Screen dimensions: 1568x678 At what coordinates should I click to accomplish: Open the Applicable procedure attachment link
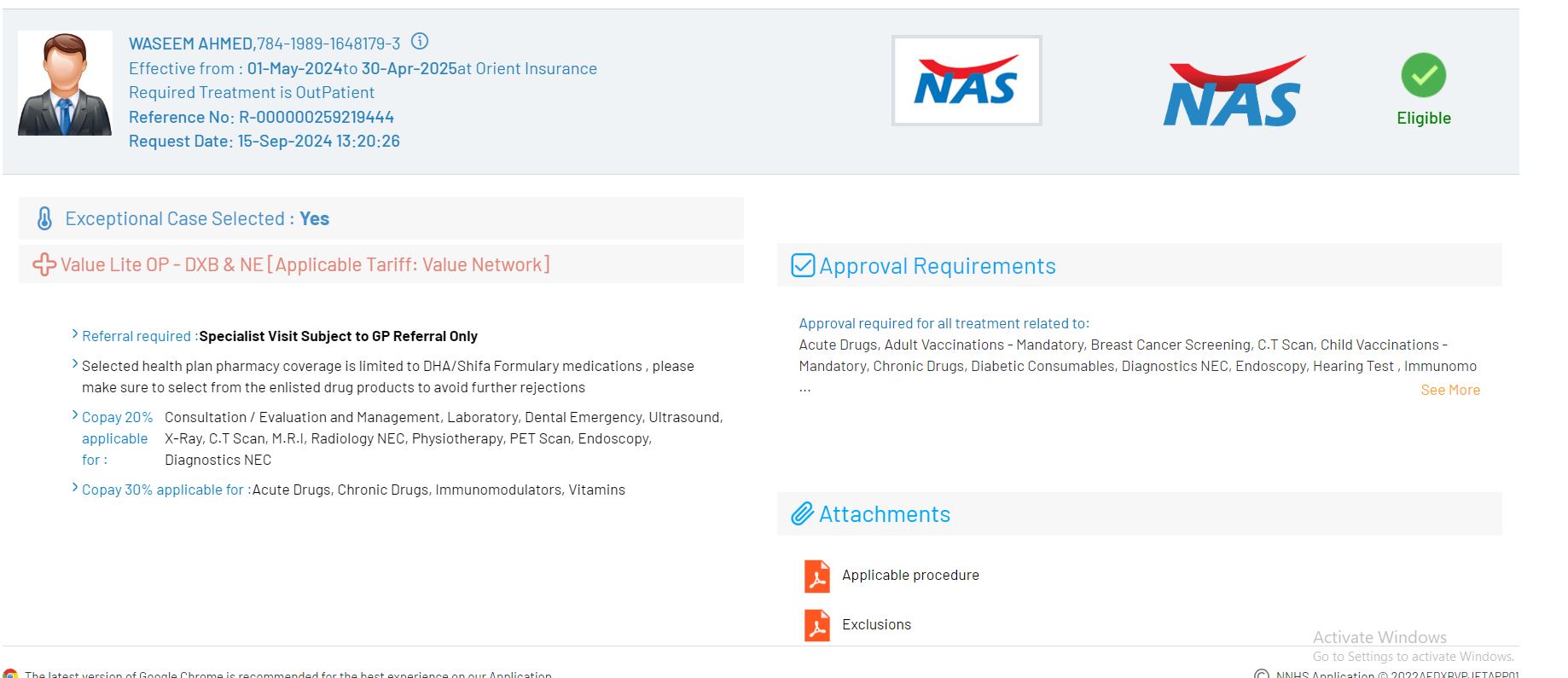[910, 575]
